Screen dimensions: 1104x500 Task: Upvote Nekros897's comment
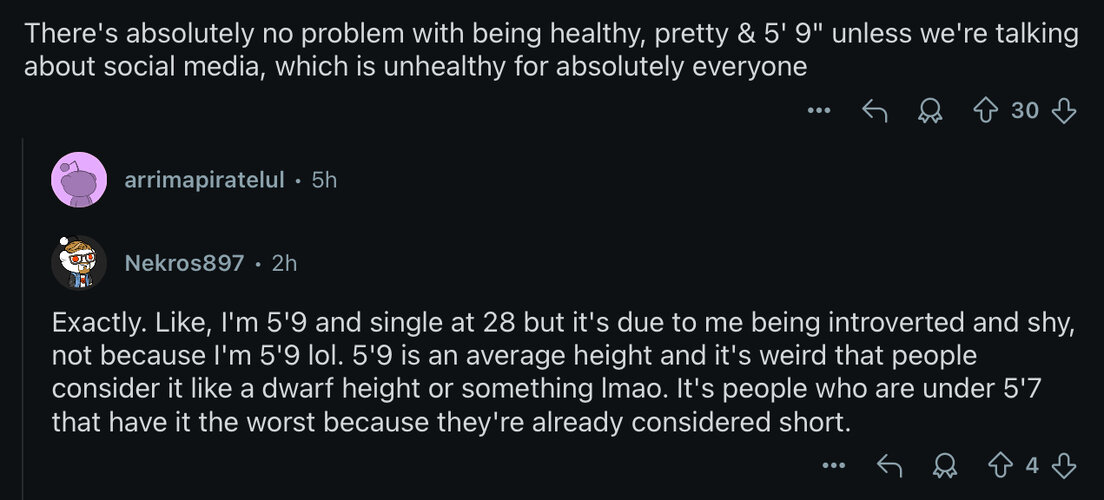point(1000,465)
